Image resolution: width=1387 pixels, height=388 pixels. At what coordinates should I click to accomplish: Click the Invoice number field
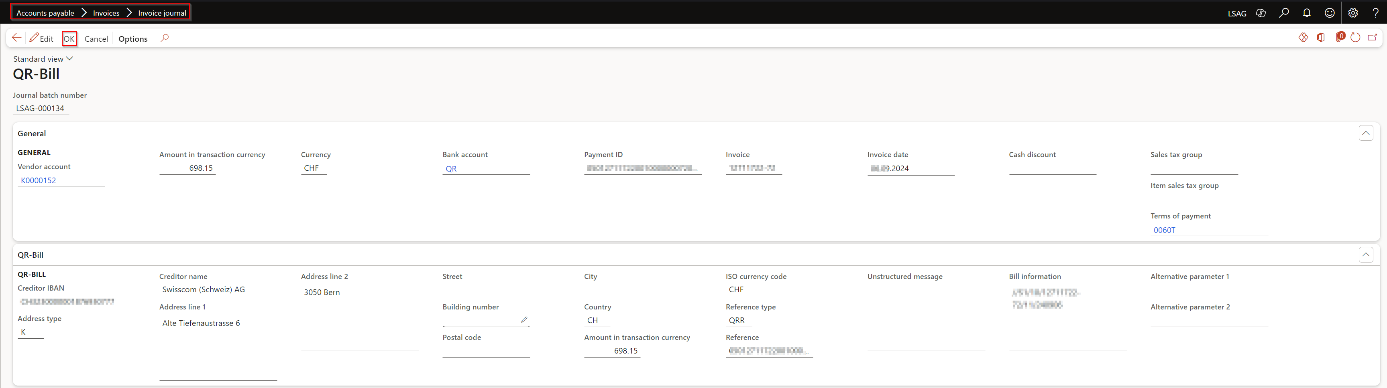(x=754, y=169)
